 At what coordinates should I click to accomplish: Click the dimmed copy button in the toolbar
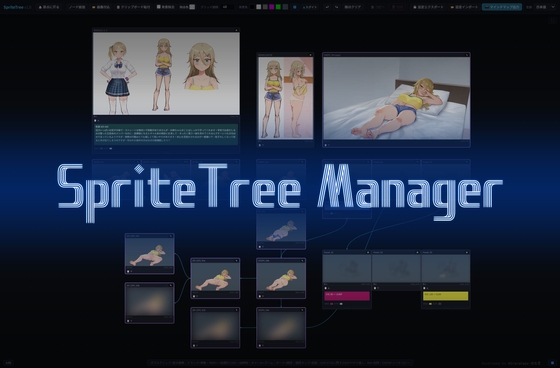pos(377,7)
